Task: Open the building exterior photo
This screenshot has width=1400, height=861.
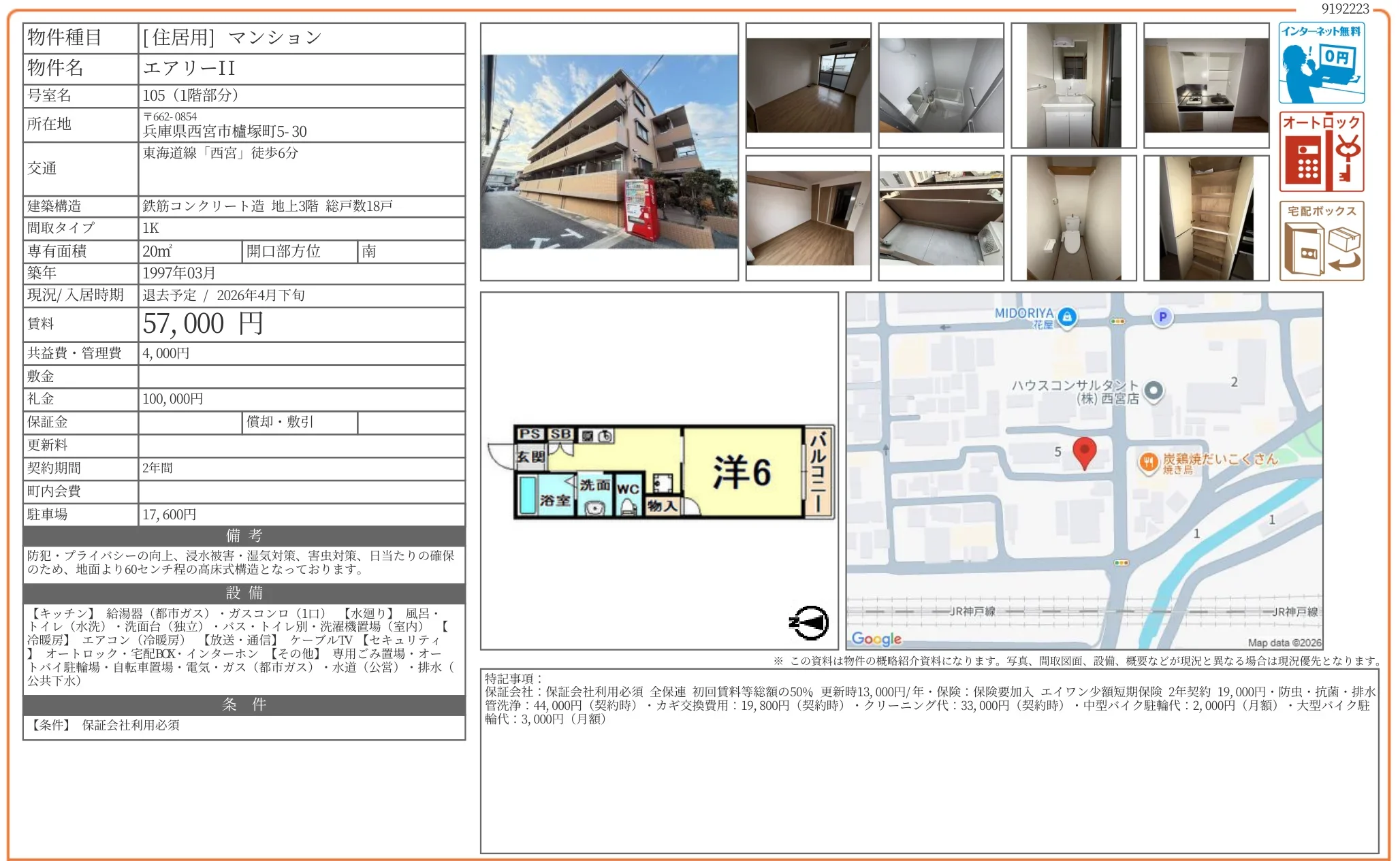Action: (609, 152)
